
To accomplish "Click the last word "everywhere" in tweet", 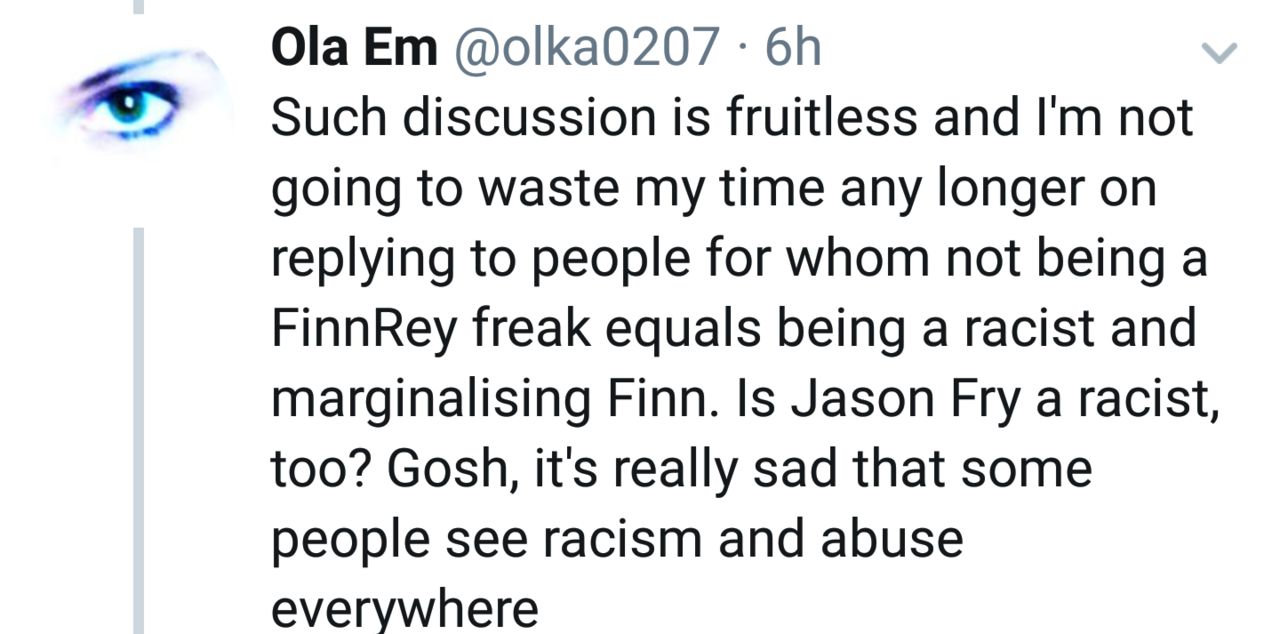I will click(405, 608).
